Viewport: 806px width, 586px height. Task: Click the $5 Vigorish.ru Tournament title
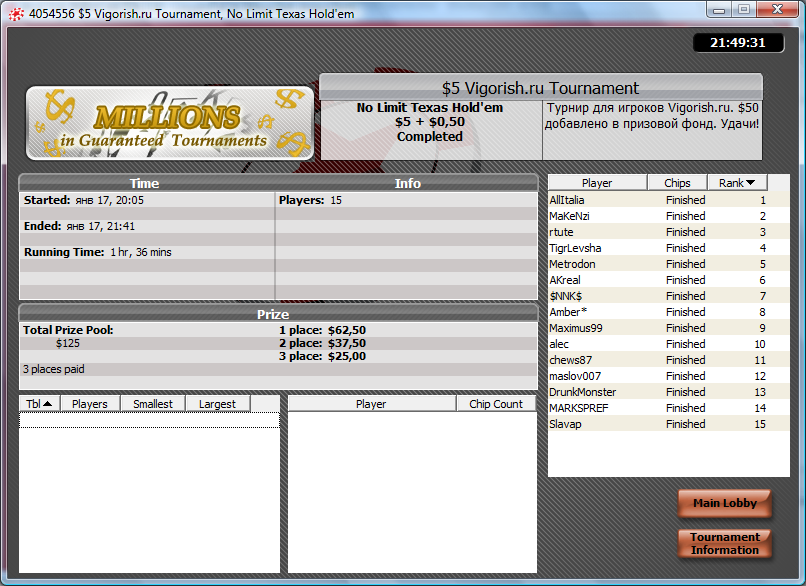click(x=541, y=88)
